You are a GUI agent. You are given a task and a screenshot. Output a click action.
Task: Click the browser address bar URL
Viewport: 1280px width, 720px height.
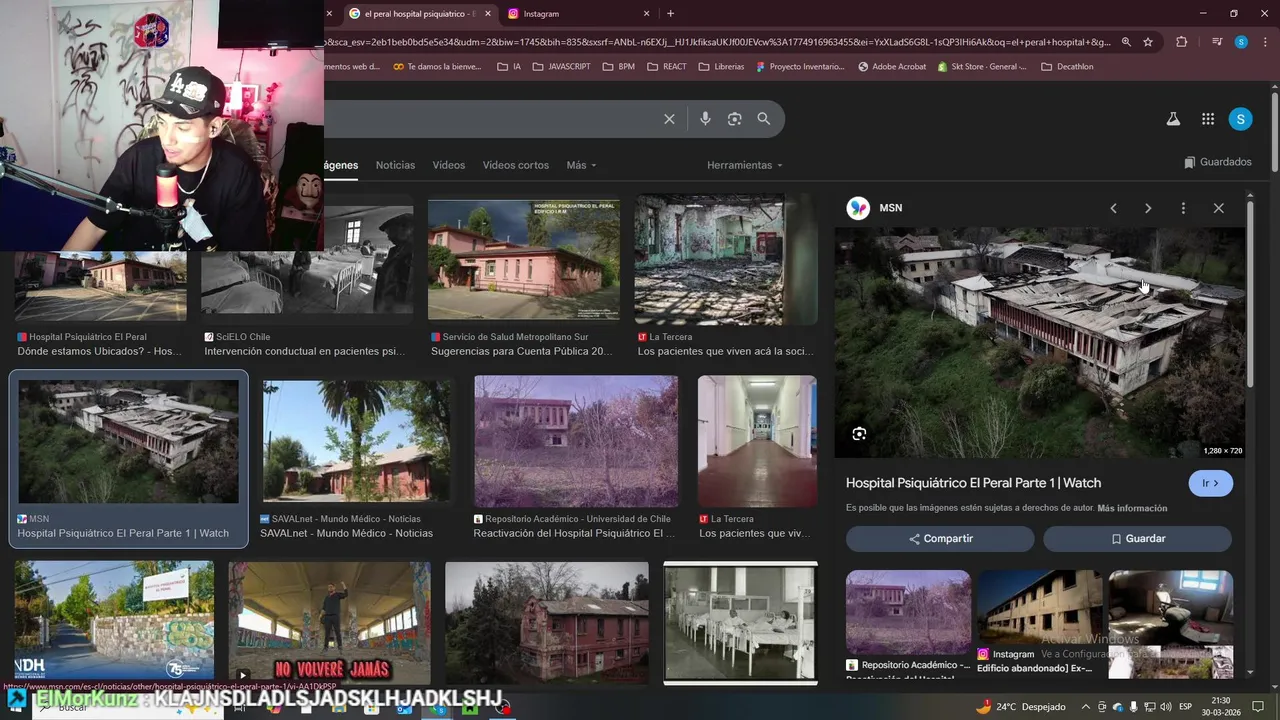tap(715, 42)
